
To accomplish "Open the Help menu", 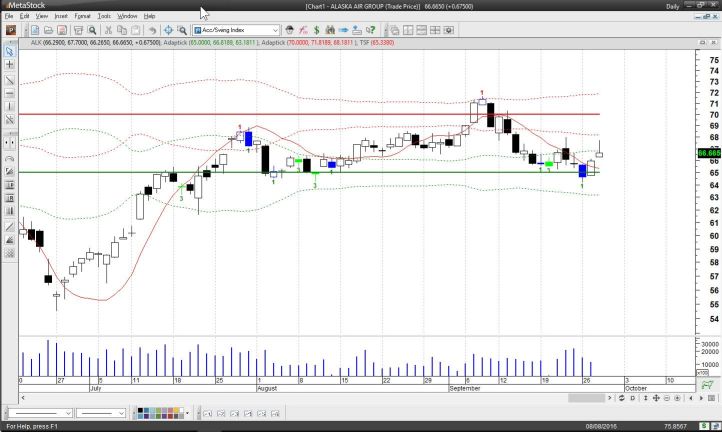I will (x=149, y=16).
